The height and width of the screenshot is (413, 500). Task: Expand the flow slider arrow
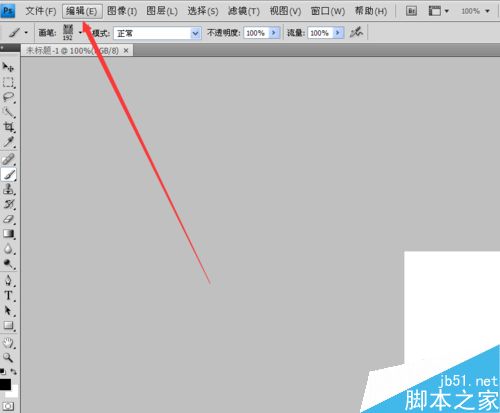pos(338,33)
